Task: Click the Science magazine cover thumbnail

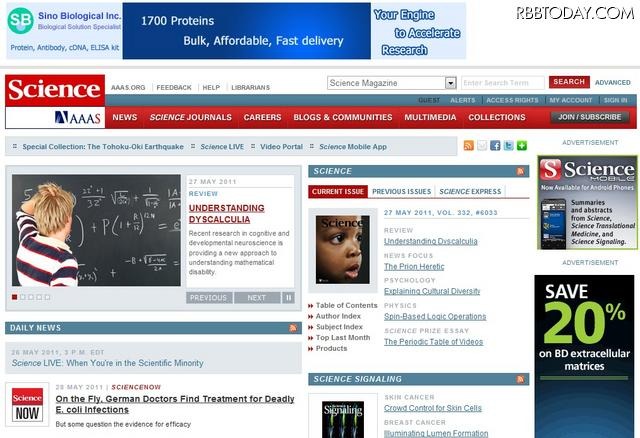Action: click(342, 249)
